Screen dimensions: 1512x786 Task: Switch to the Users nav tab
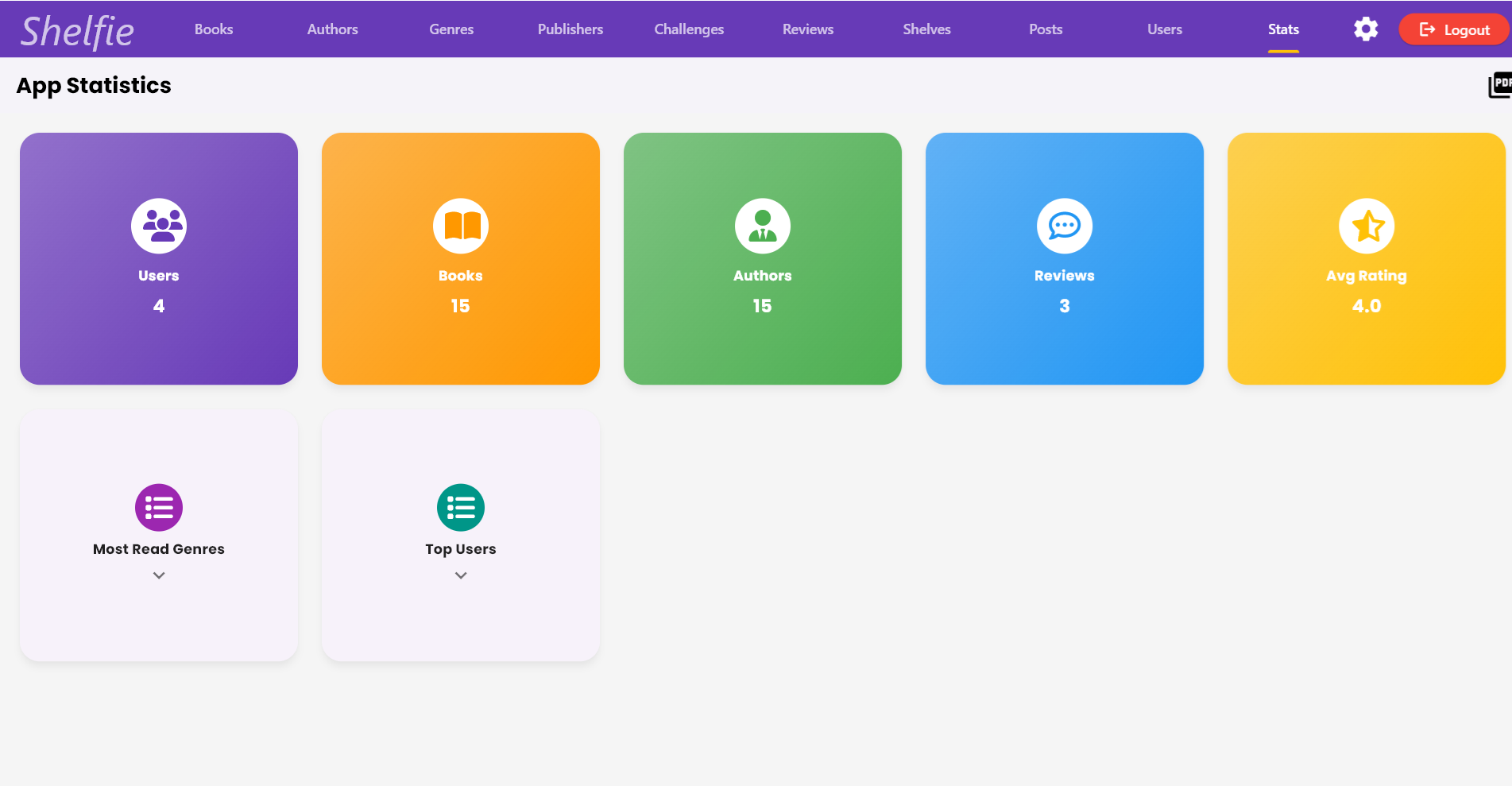1165,29
